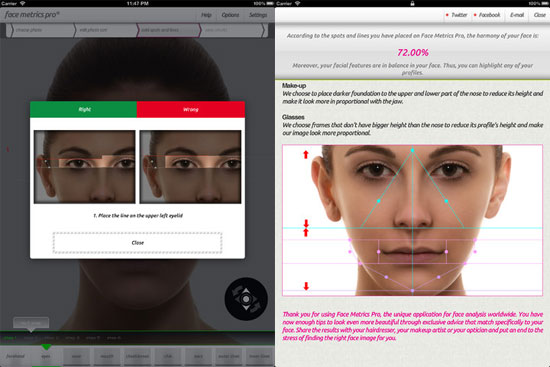Open the Options menu
This screenshot has width=550, height=367.
(x=230, y=15)
